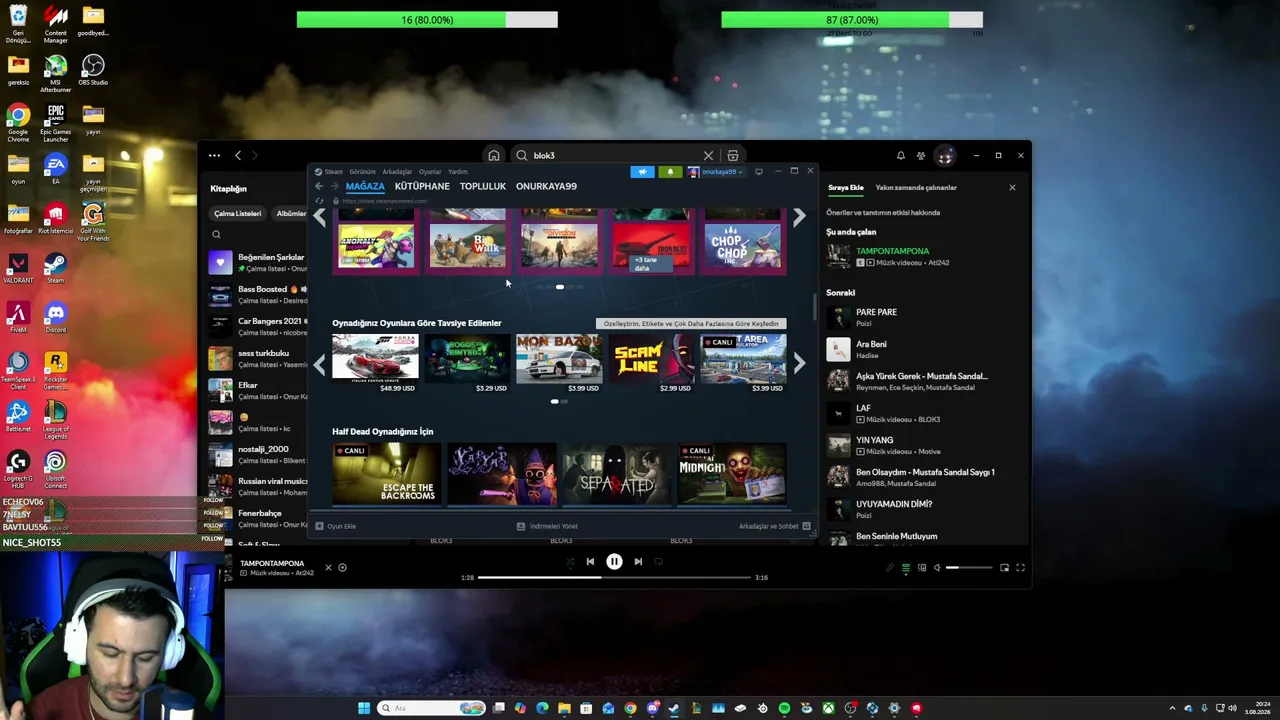Image resolution: width=1280 pixels, height=720 pixels.
Task: Open the Spotify three-dot menu
Action: click(x=214, y=155)
